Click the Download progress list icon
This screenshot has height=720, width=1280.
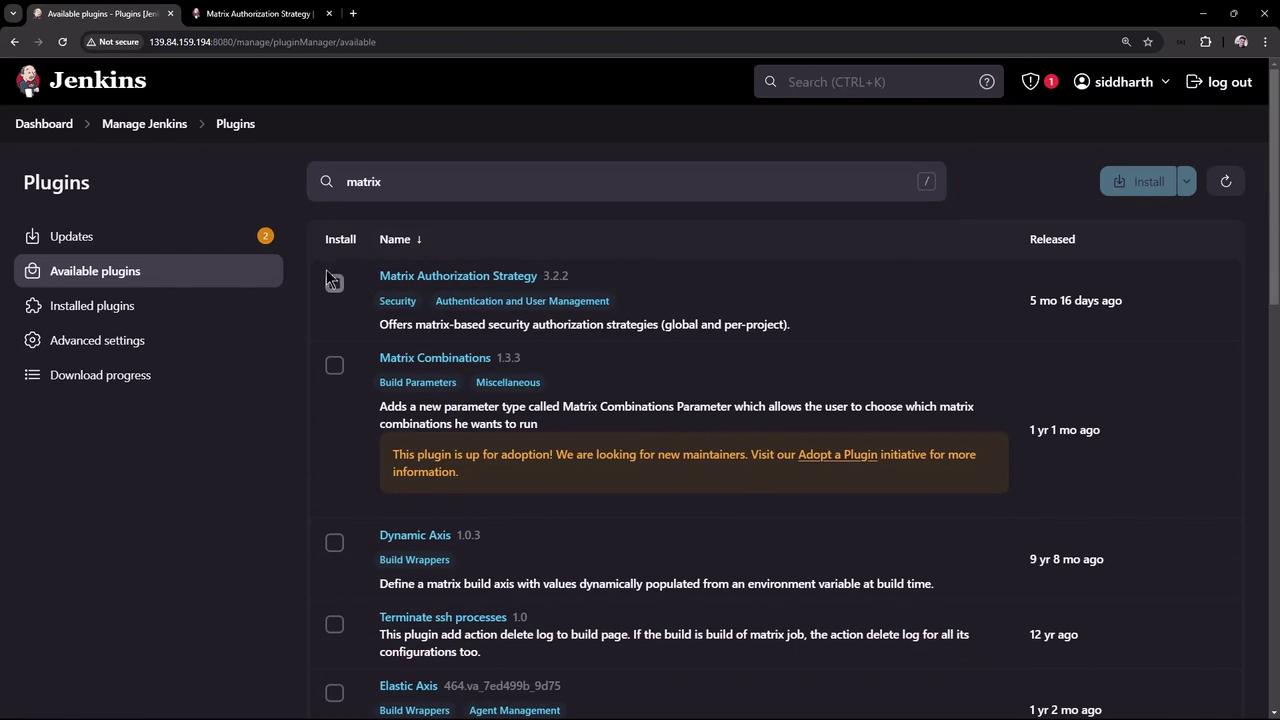click(32, 375)
